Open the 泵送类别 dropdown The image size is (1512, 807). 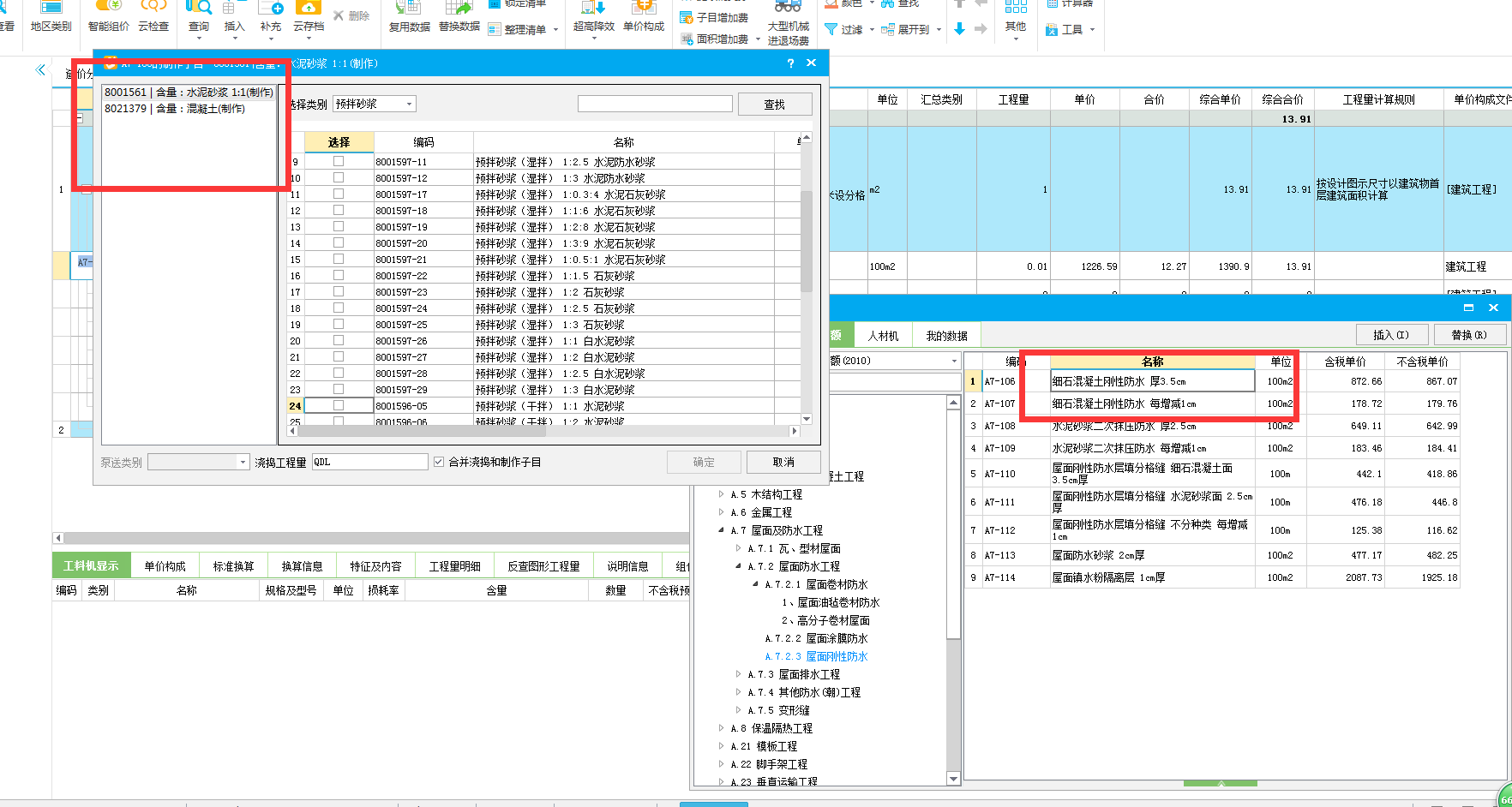[x=198, y=462]
